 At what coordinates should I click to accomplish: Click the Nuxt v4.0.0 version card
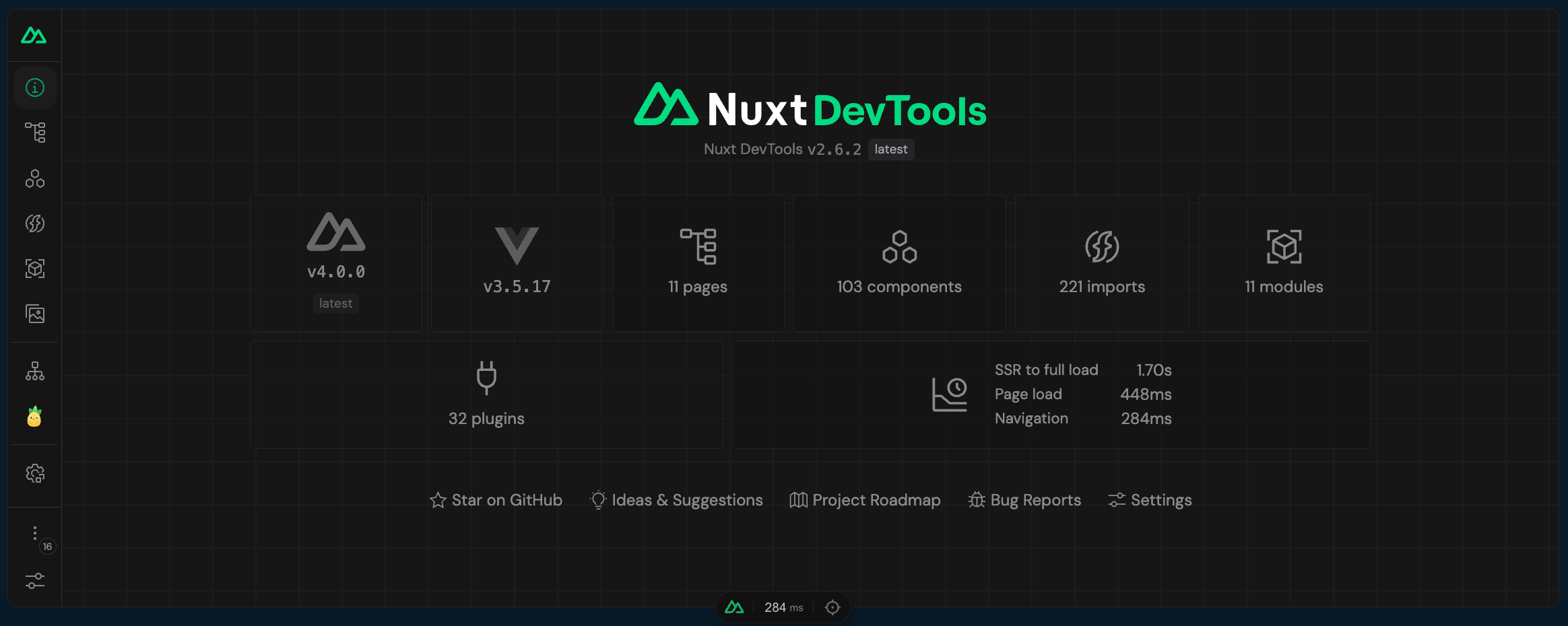(x=336, y=263)
